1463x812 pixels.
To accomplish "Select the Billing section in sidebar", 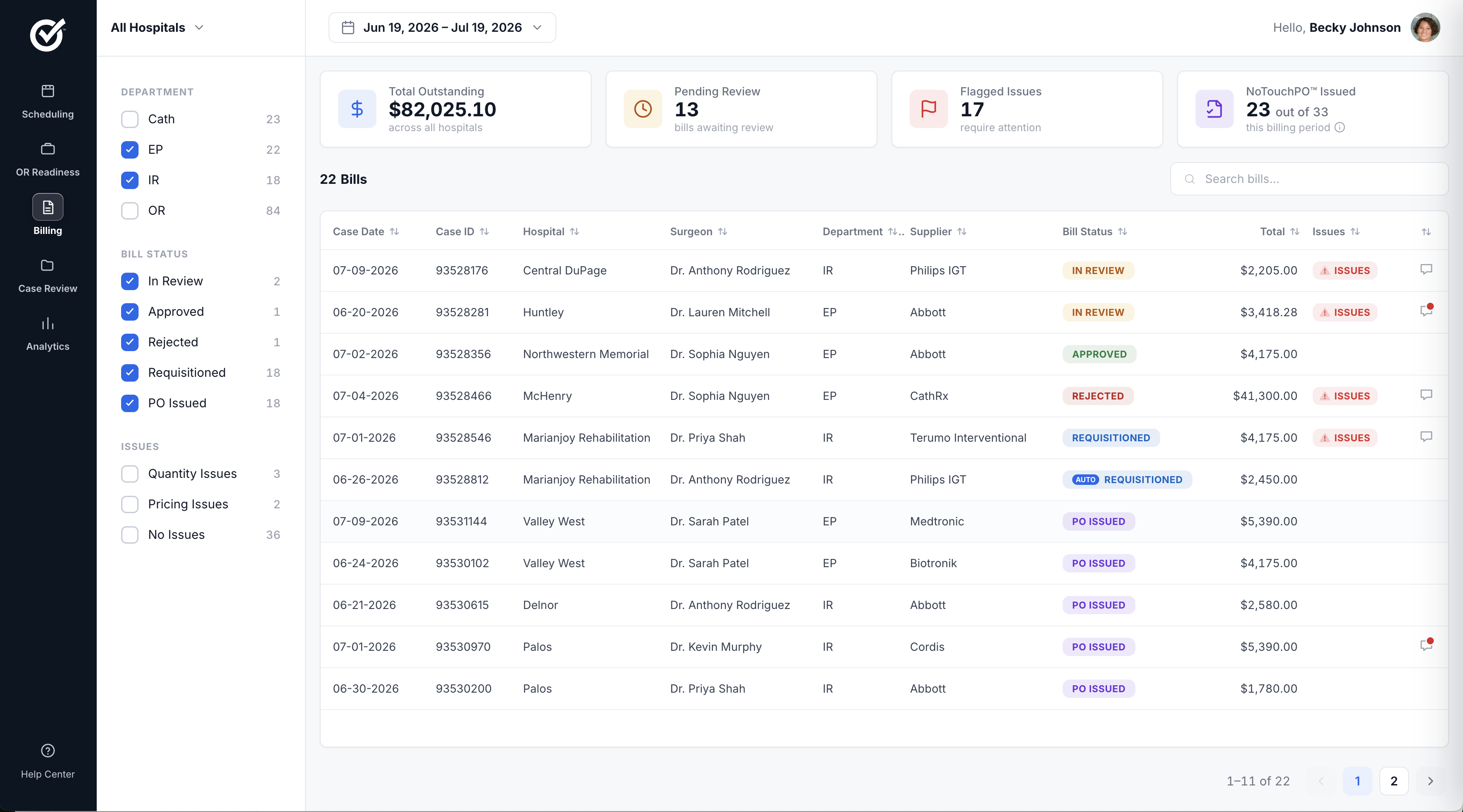I will (x=48, y=216).
